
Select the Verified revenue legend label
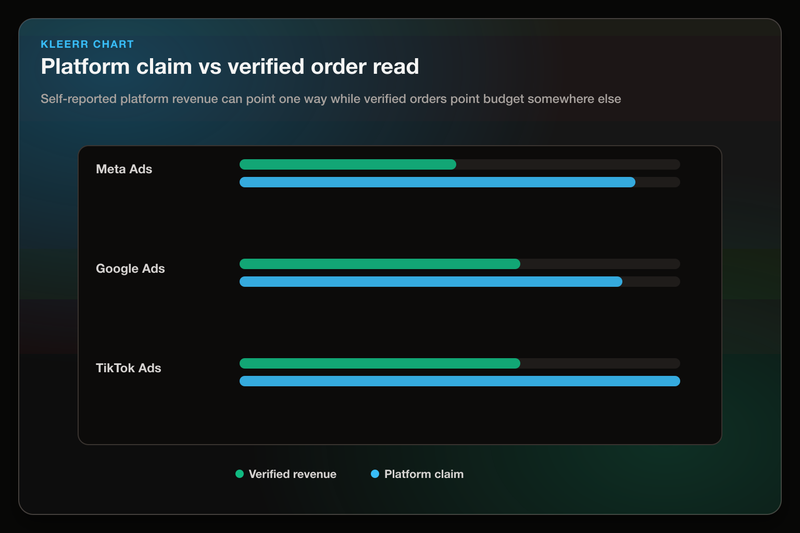pyautogui.click(x=292, y=474)
